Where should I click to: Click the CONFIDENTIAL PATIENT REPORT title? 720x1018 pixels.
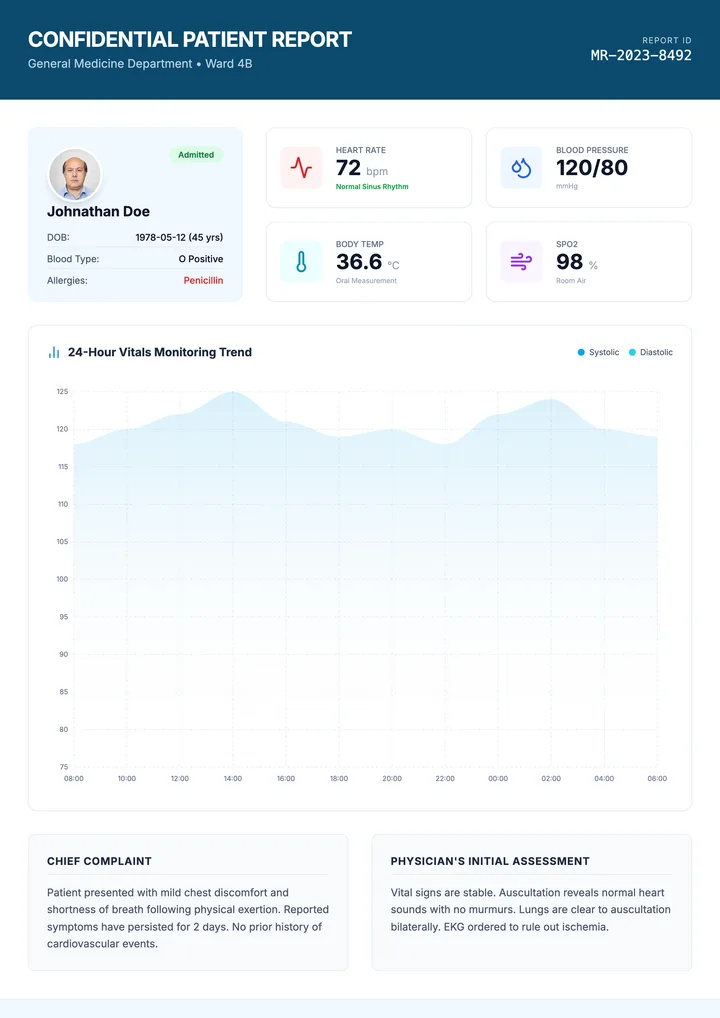click(190, 40)
